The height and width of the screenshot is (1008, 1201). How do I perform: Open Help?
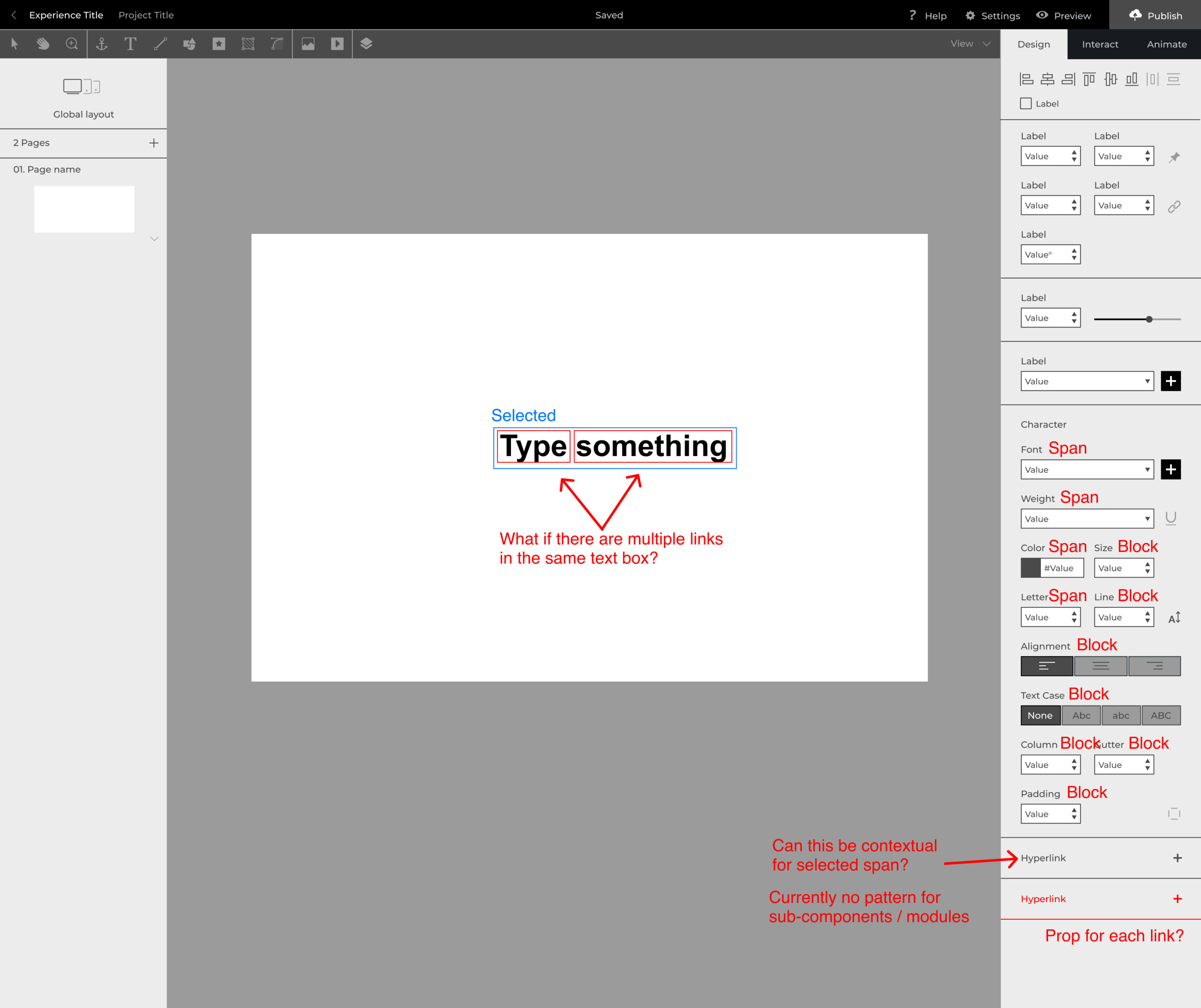click(927, 15)
